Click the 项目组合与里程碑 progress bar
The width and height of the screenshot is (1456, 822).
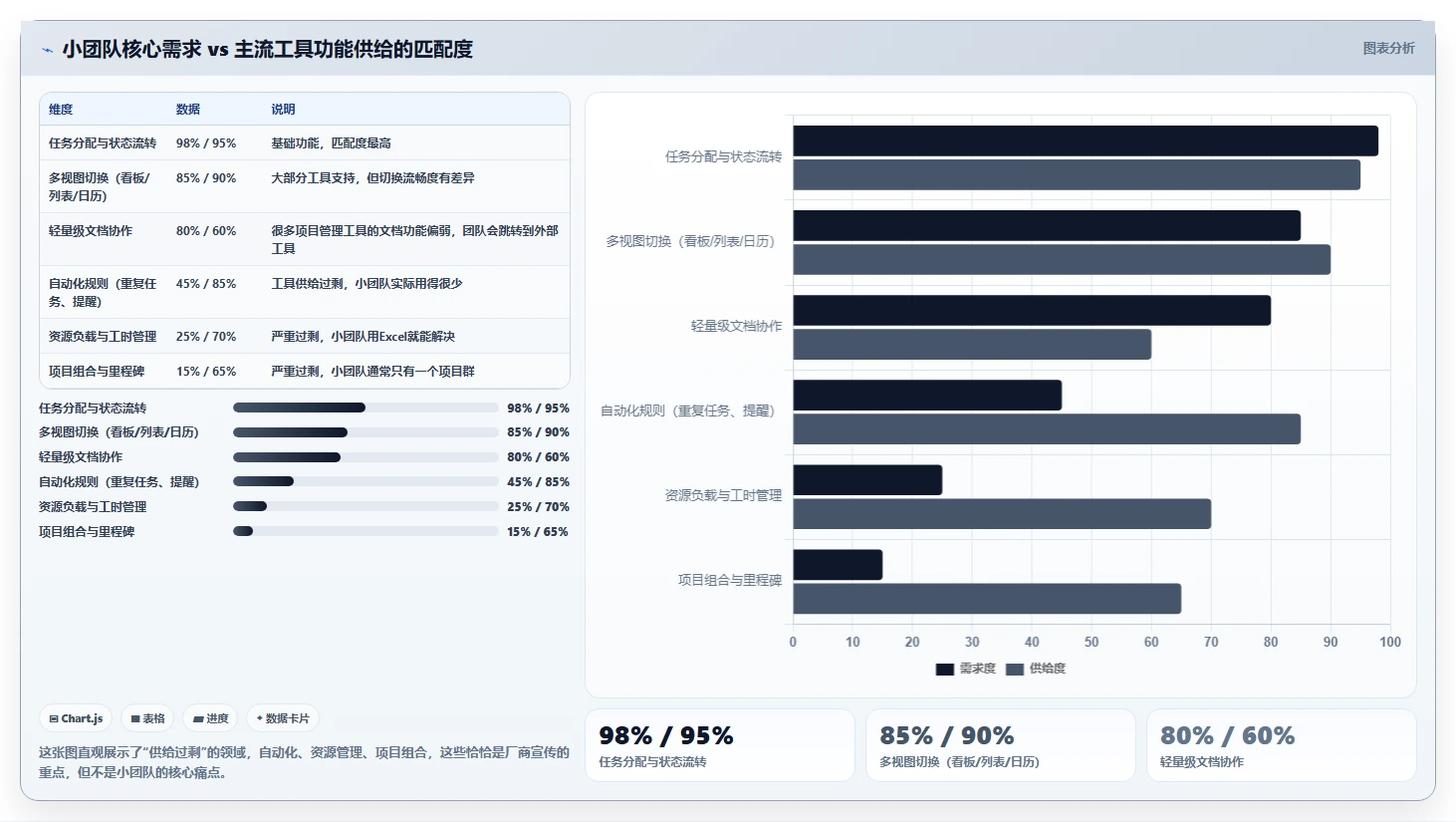pyautogui.click(x=365, y=531)
